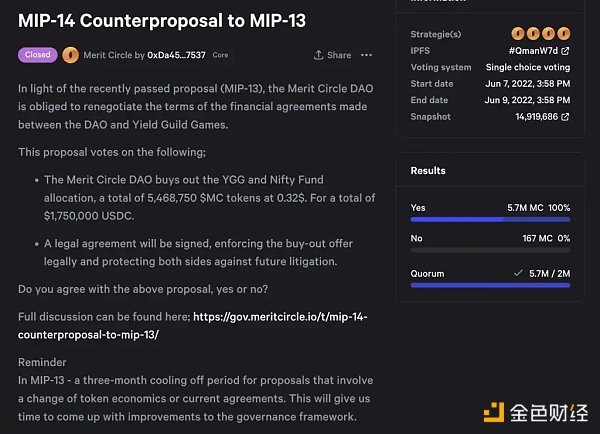Click the Quorum green checkmark icon
This screenshot has width=600, height=434.
(517, 272)
